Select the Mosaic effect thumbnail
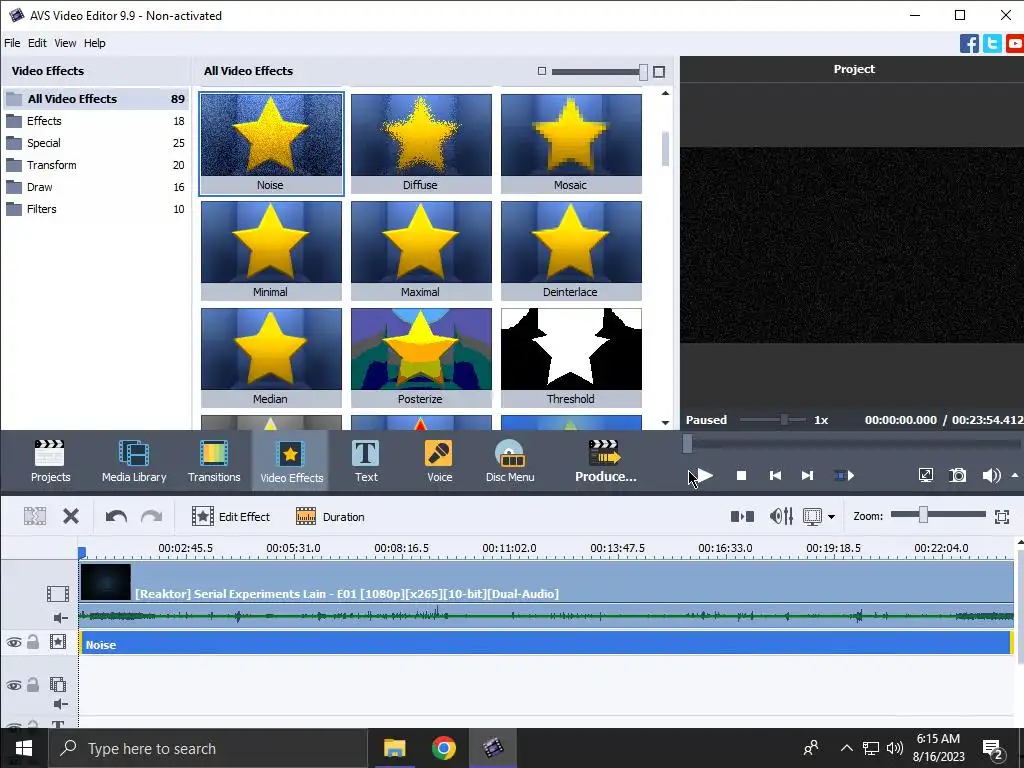 coord(571,143)
